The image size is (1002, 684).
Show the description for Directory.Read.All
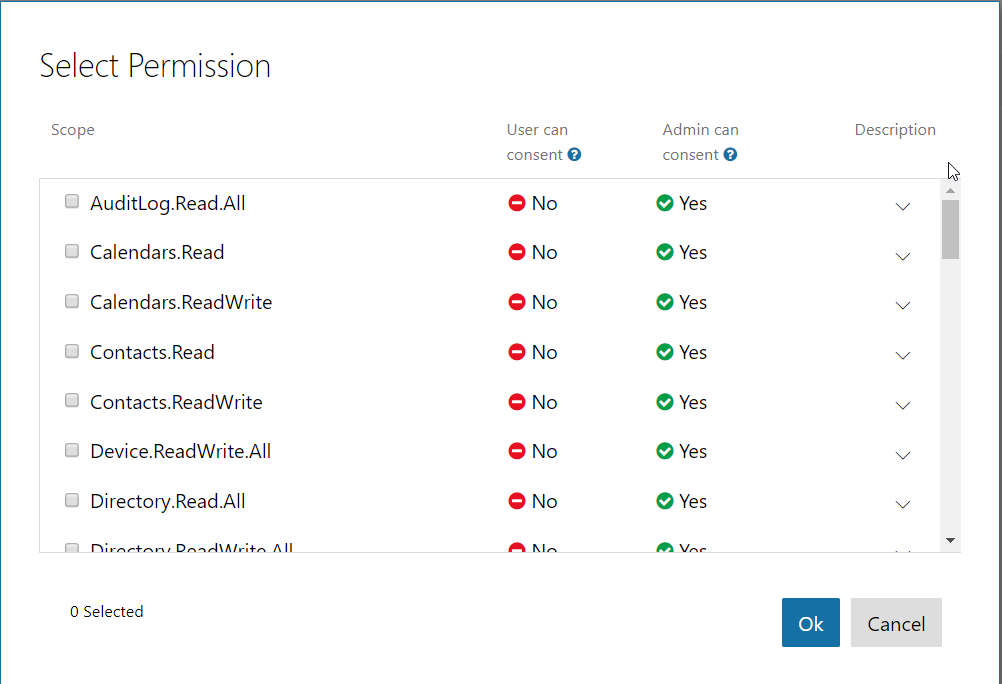903,505
